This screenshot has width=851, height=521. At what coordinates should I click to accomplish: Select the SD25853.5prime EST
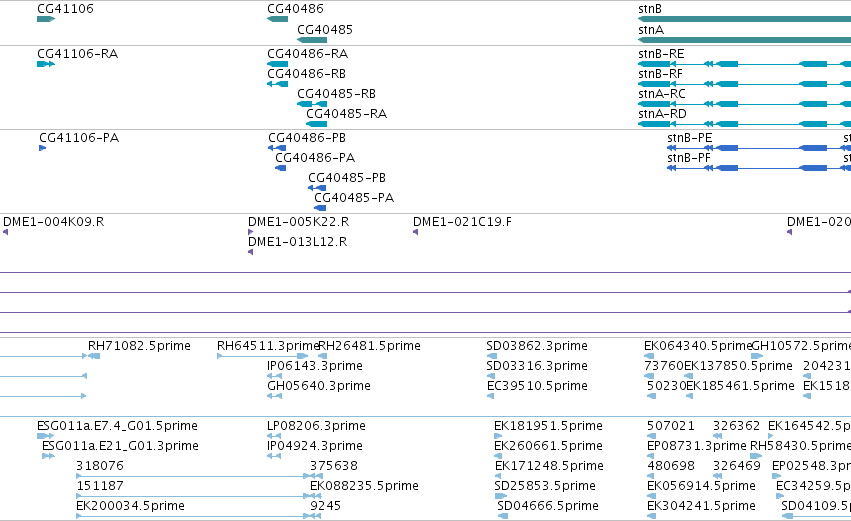pyautogui.click(x=500, y=496)
